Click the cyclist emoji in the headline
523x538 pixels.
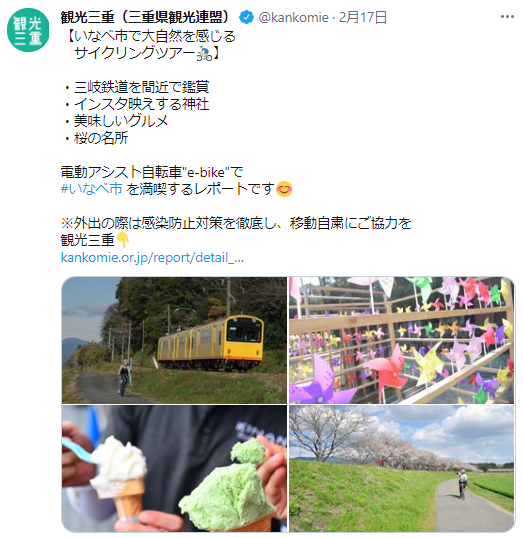204,54
